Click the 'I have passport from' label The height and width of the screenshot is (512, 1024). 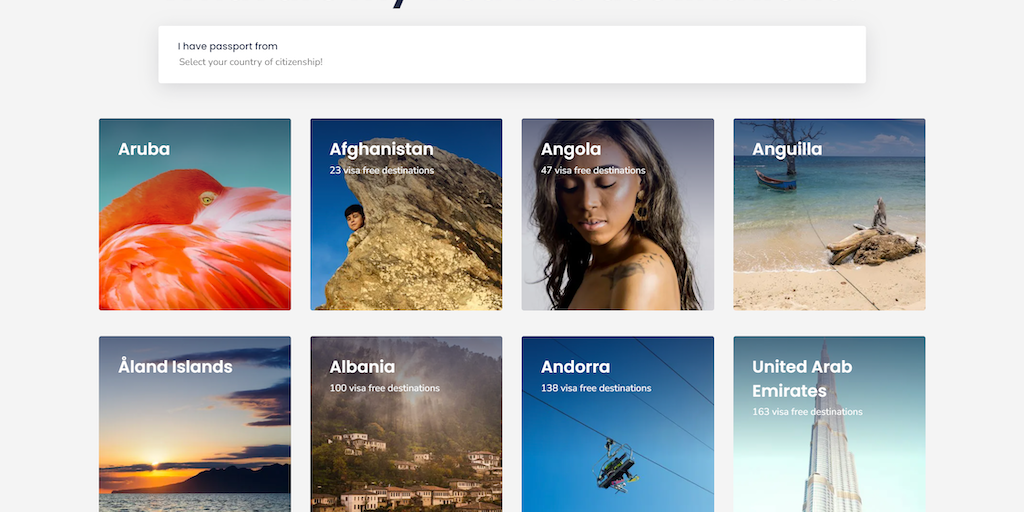point(228,46)
